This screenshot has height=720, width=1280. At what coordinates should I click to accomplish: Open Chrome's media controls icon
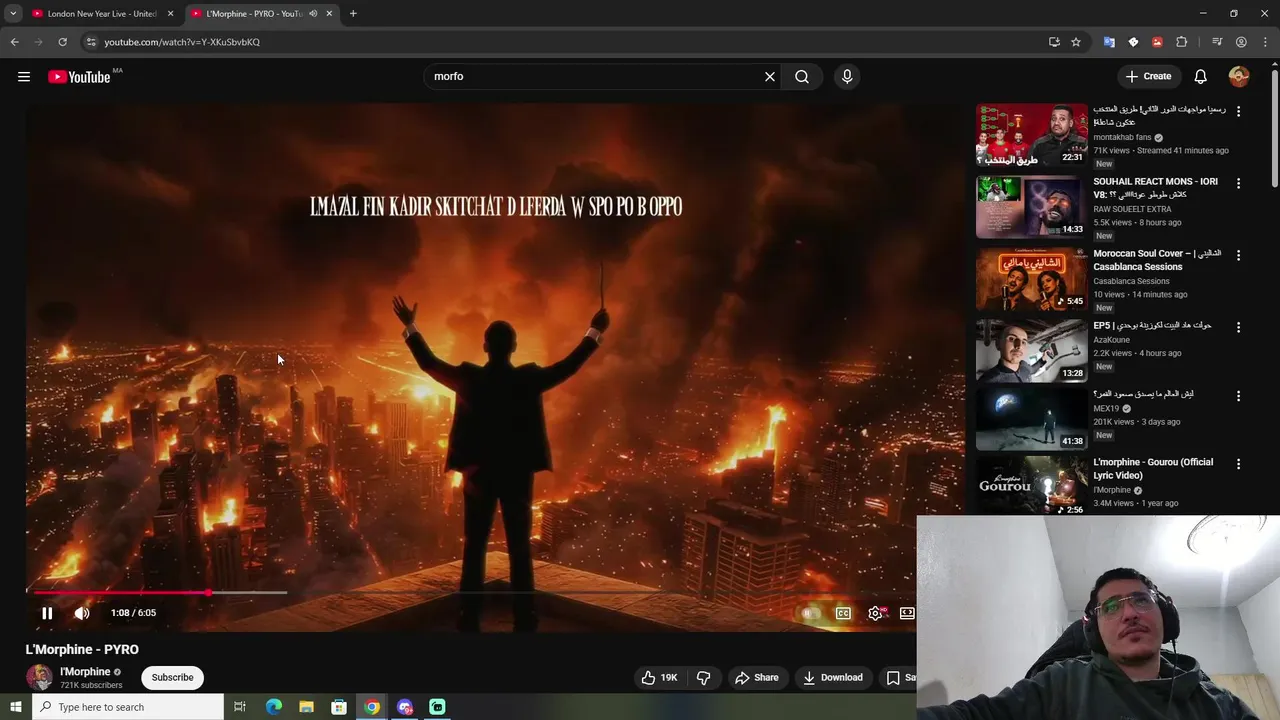[x=1217, y=42]
